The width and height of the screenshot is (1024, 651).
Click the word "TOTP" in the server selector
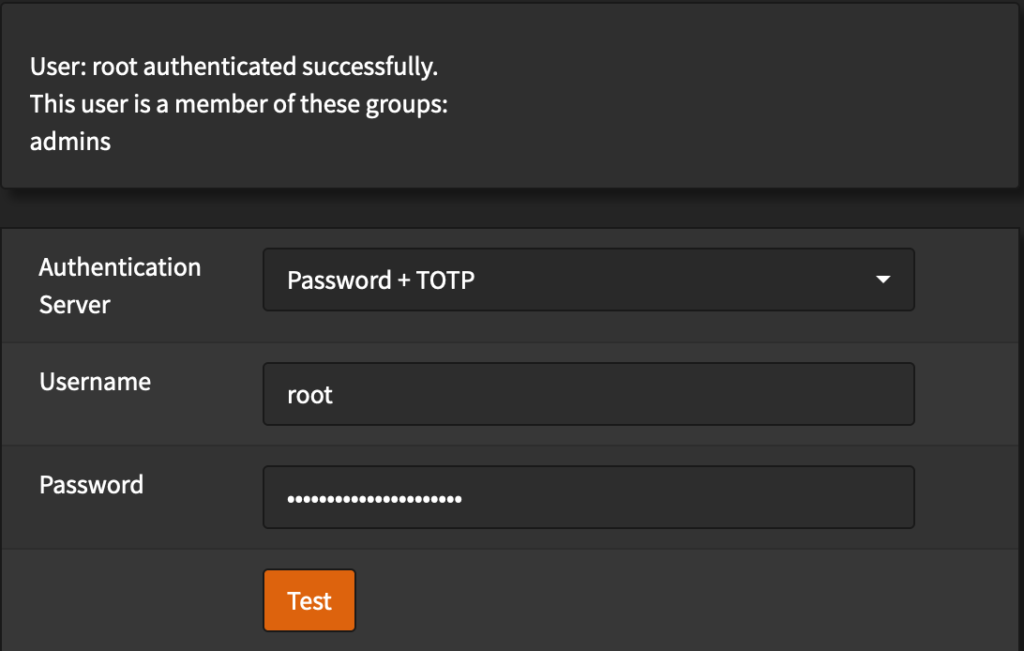(x=448, y=281)
